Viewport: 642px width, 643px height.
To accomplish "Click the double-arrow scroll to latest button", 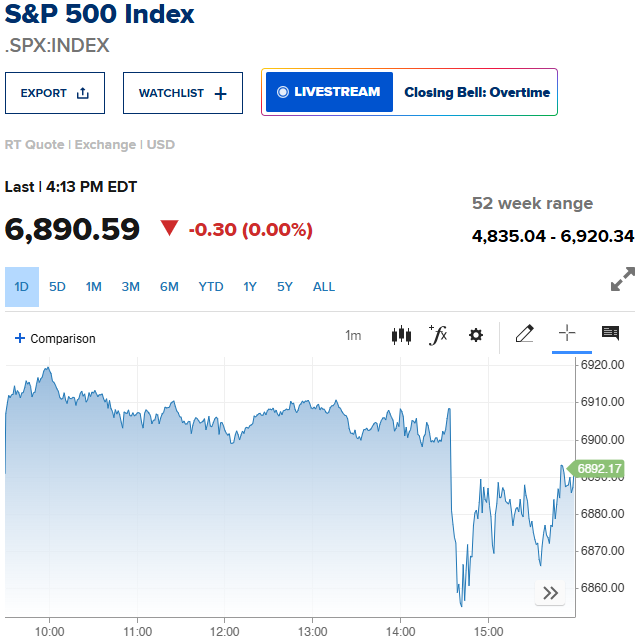I will pos(550,593).
